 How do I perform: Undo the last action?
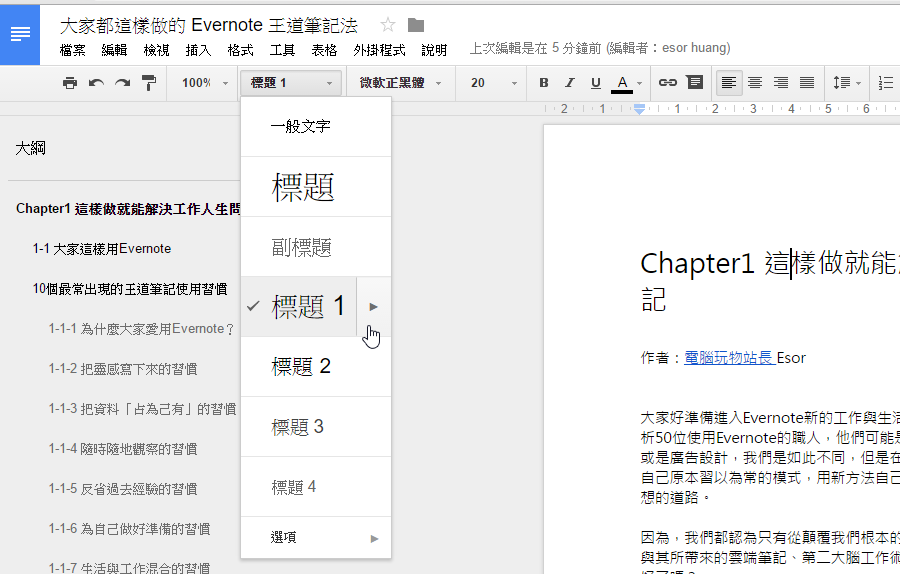[96, 83]
